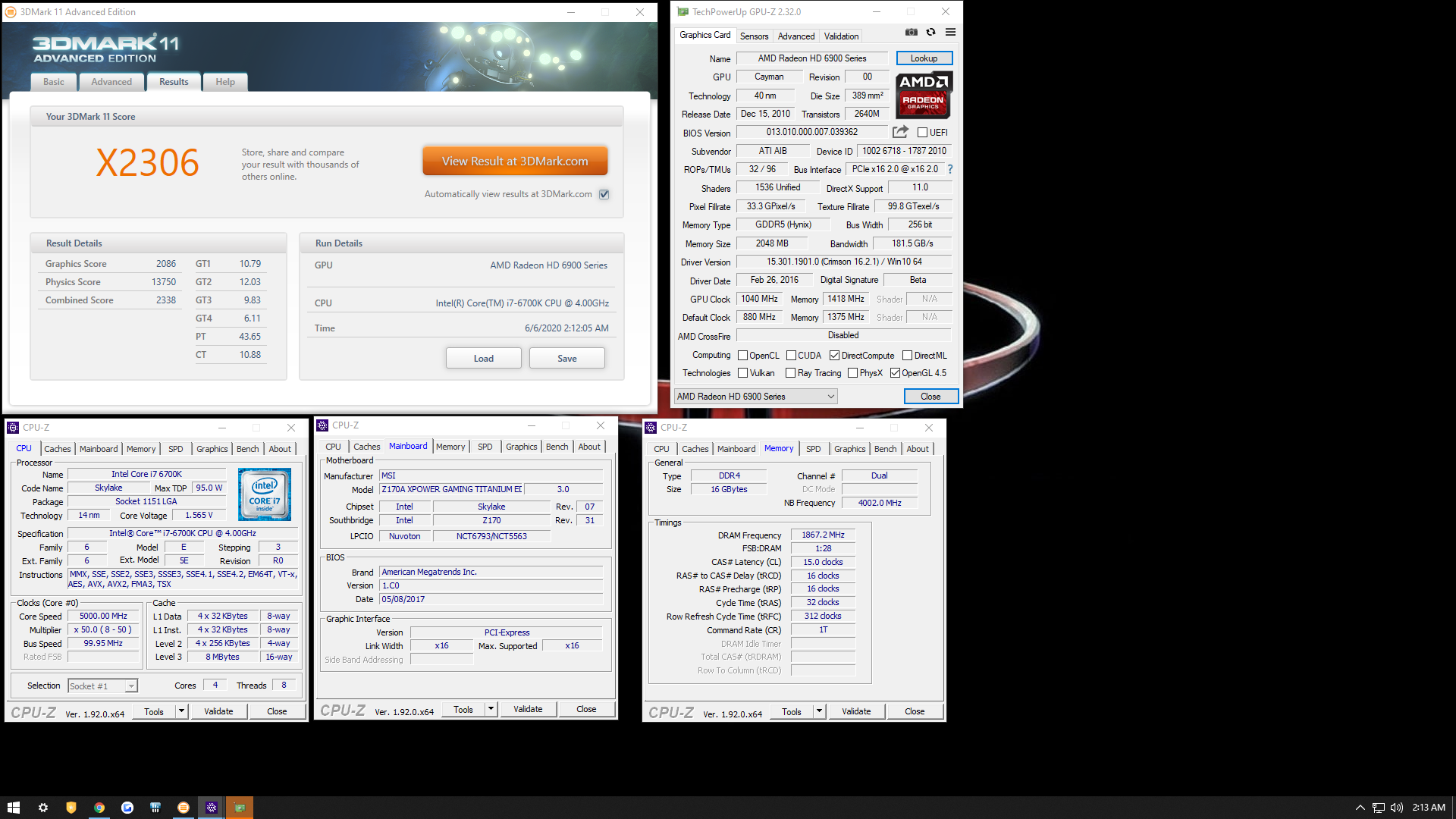This screenshot has width=1456, height=819.
Task: Switch to GPU-Z in taskbar
Action: pos(240,808)
